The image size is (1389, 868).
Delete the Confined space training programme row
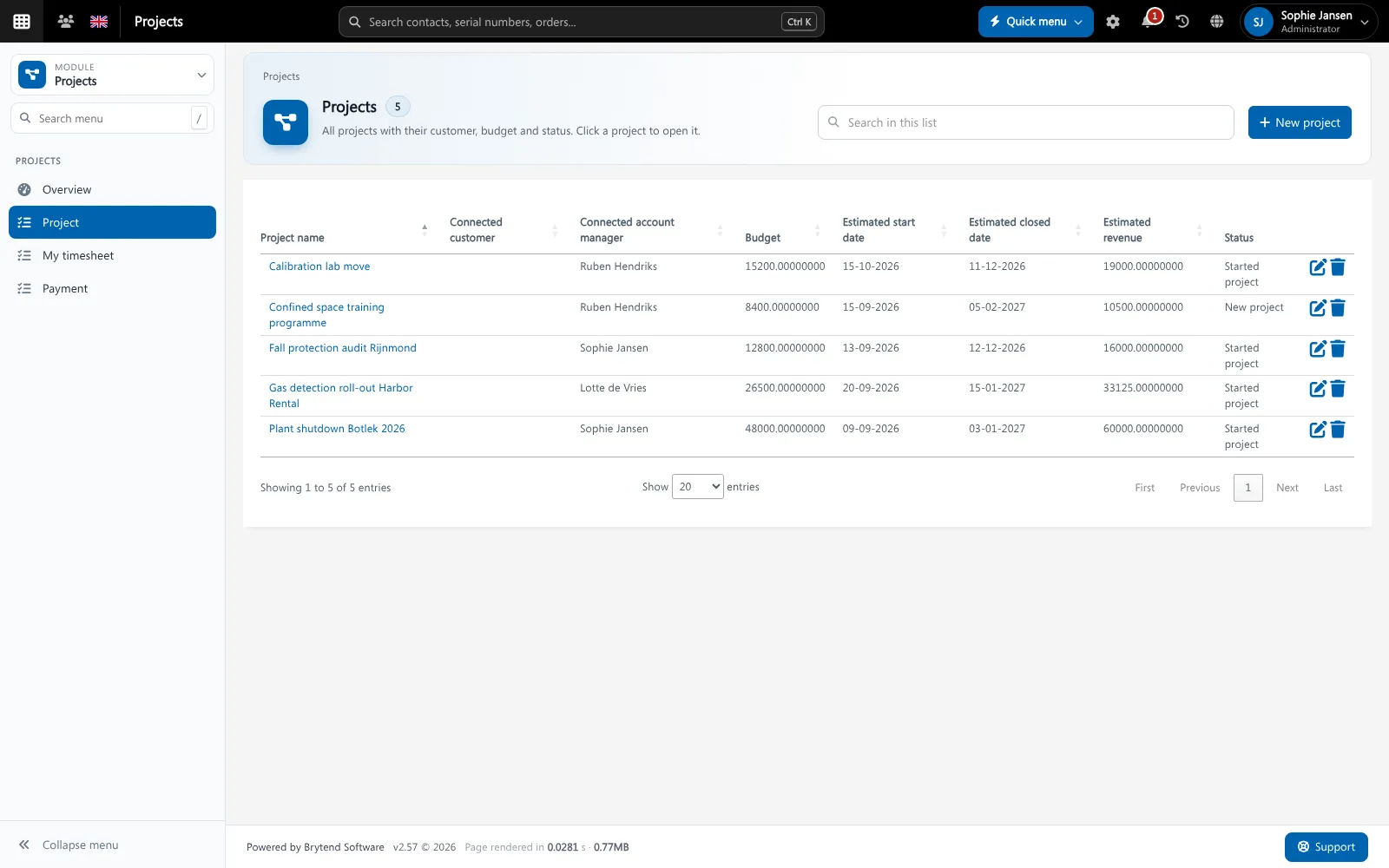pos(1338,308)
